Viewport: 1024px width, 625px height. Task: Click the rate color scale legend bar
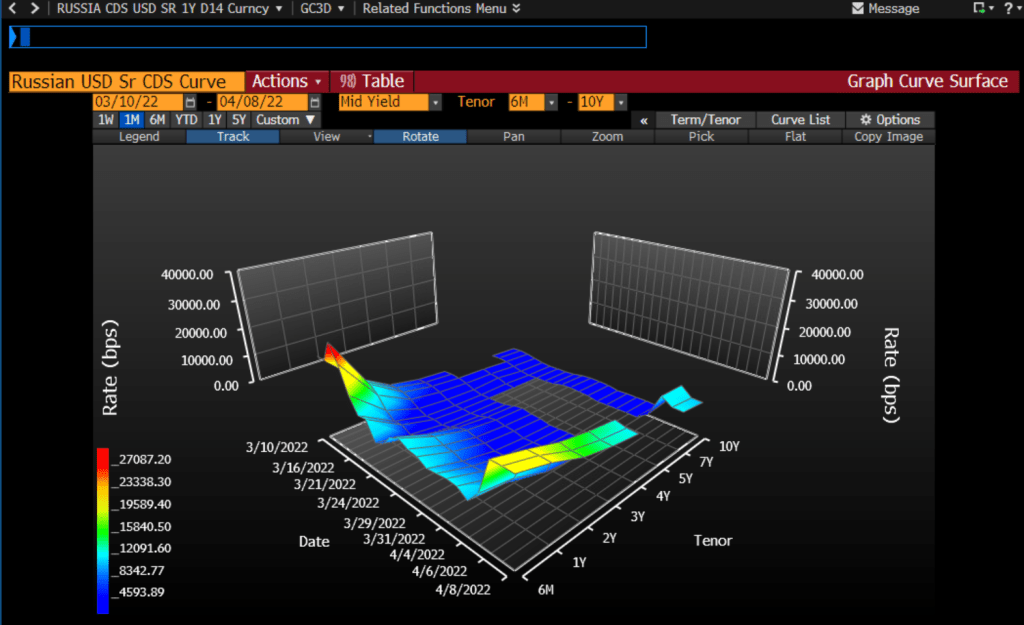click(103, 530)
